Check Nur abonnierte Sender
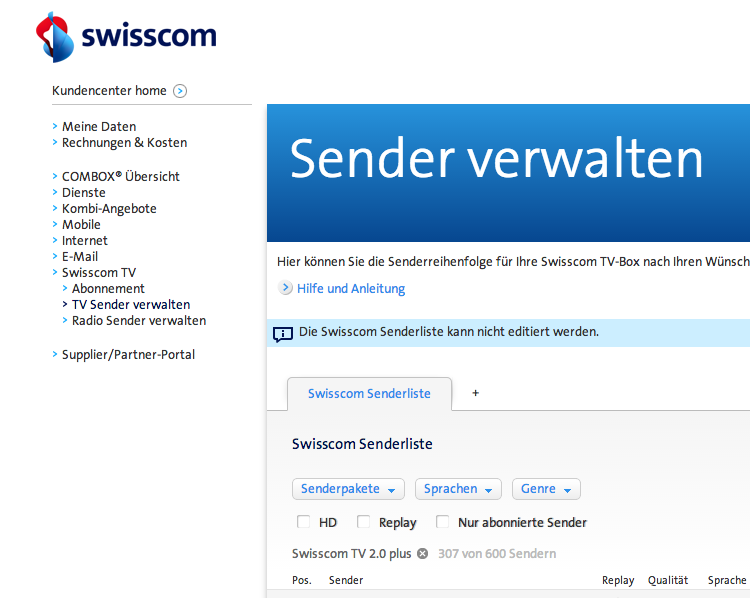The width and height of the screenshot is (750, 598). tap(443, 522)
